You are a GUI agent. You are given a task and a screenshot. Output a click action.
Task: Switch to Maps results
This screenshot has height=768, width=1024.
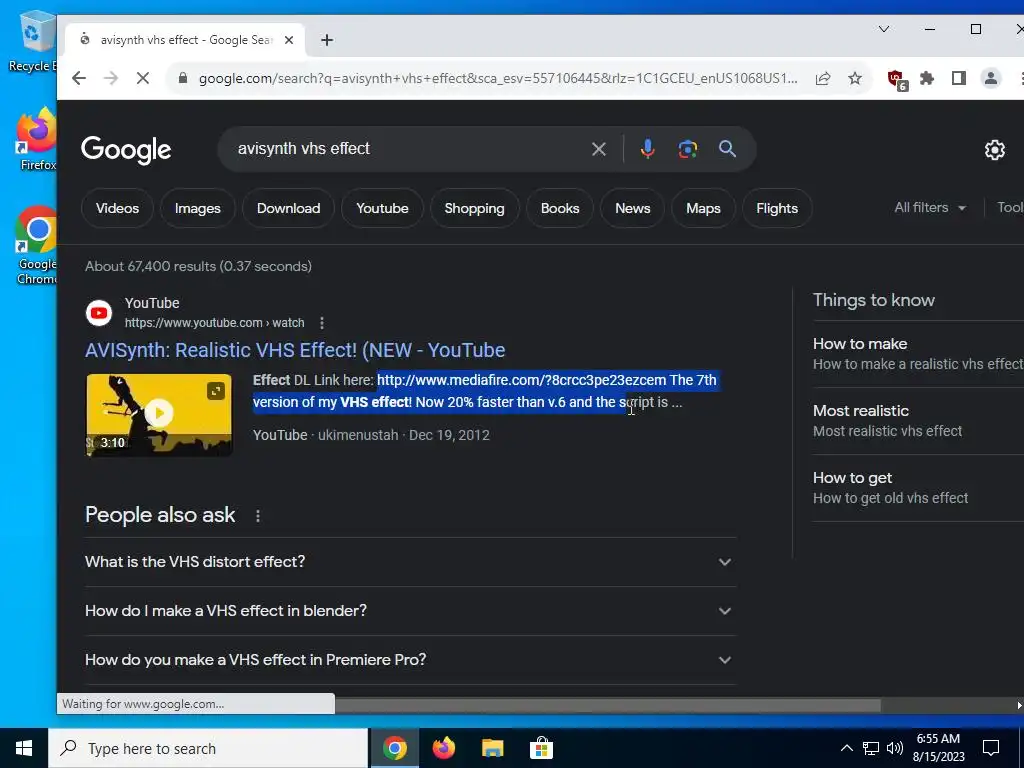[703, 208]
